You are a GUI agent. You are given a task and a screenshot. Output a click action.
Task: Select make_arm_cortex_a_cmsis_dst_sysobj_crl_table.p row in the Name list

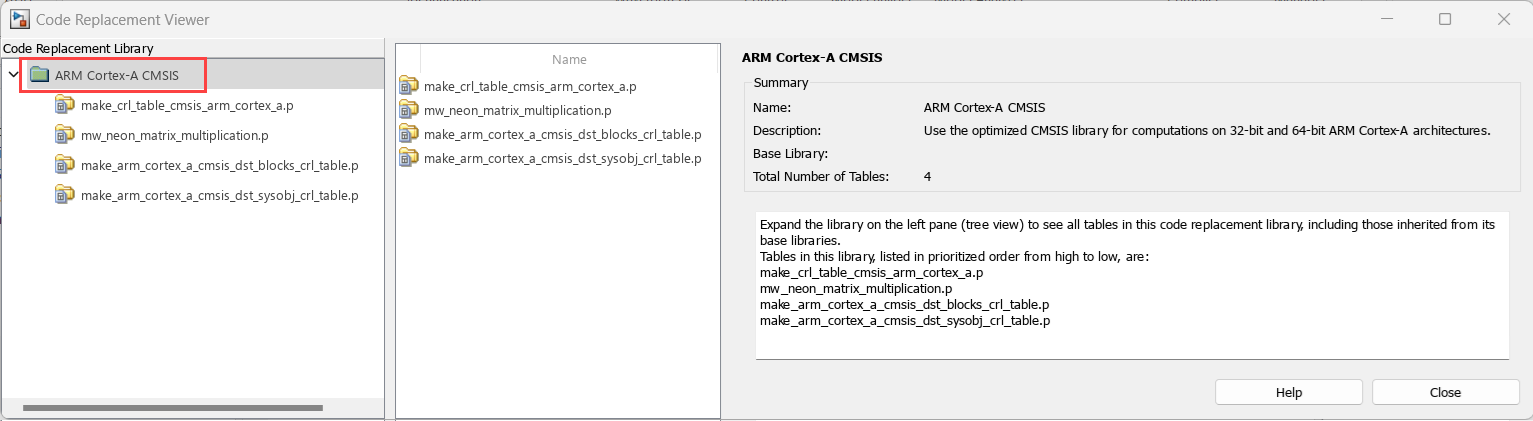[562, 158]
